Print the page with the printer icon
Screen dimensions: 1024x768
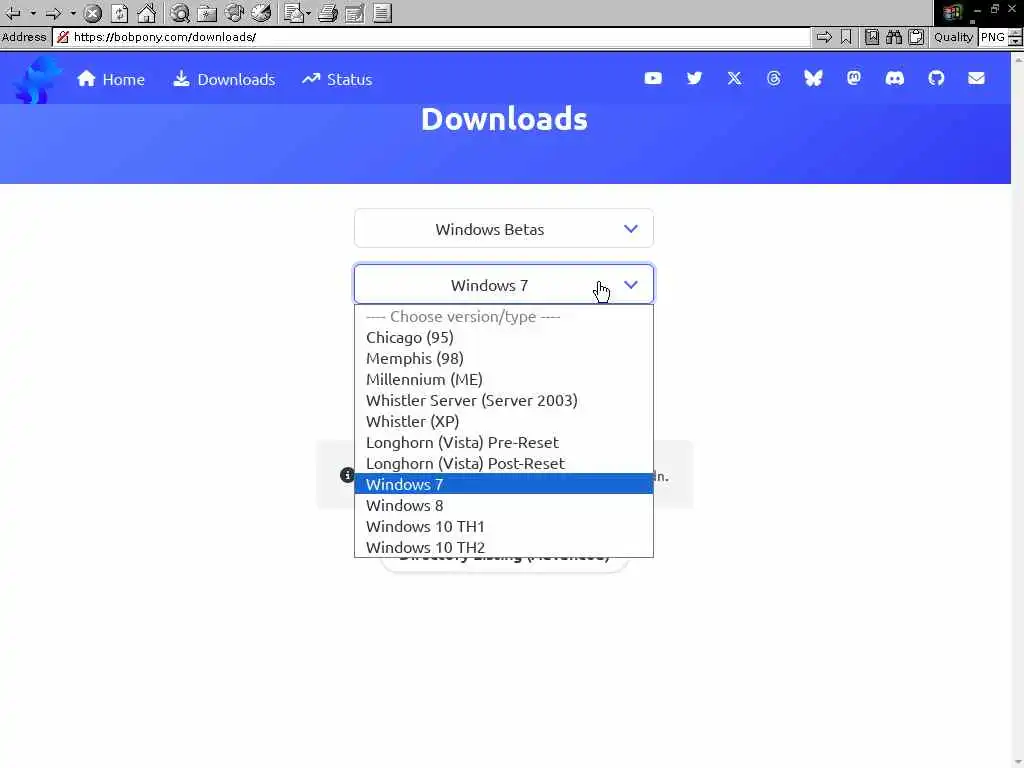coord(328,12)
